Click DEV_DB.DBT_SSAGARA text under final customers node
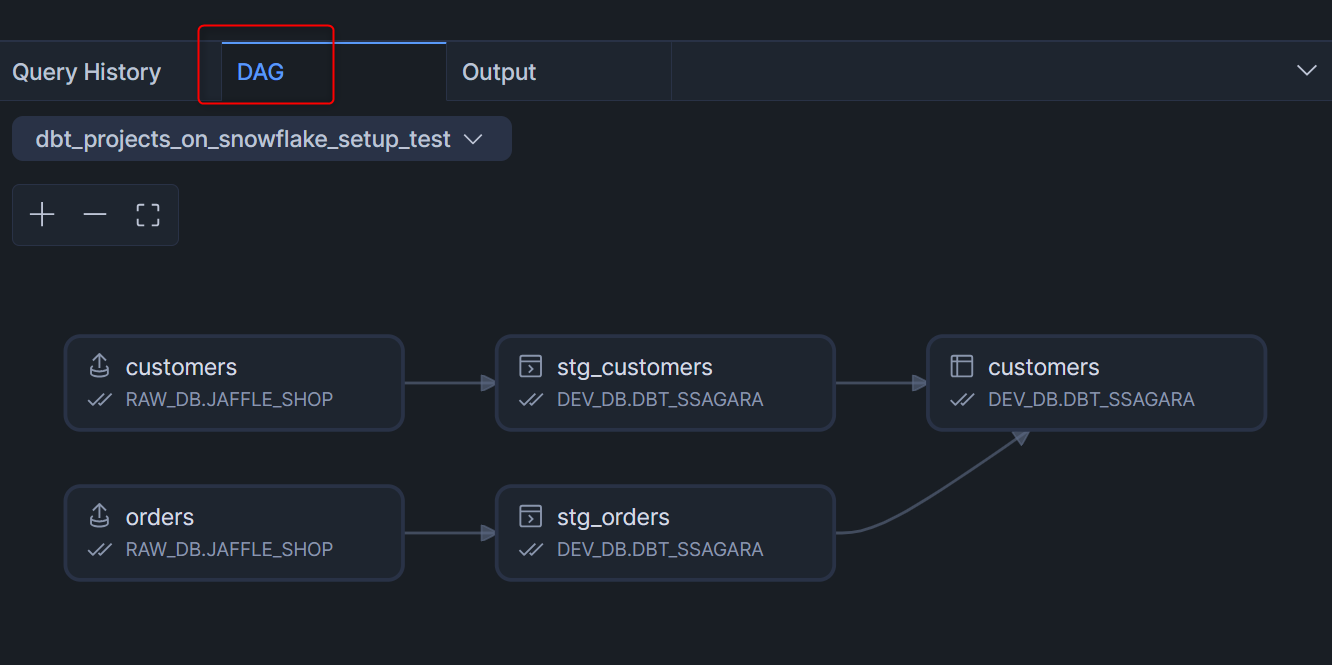1332x665 pixels. (x=1091, y=399)
